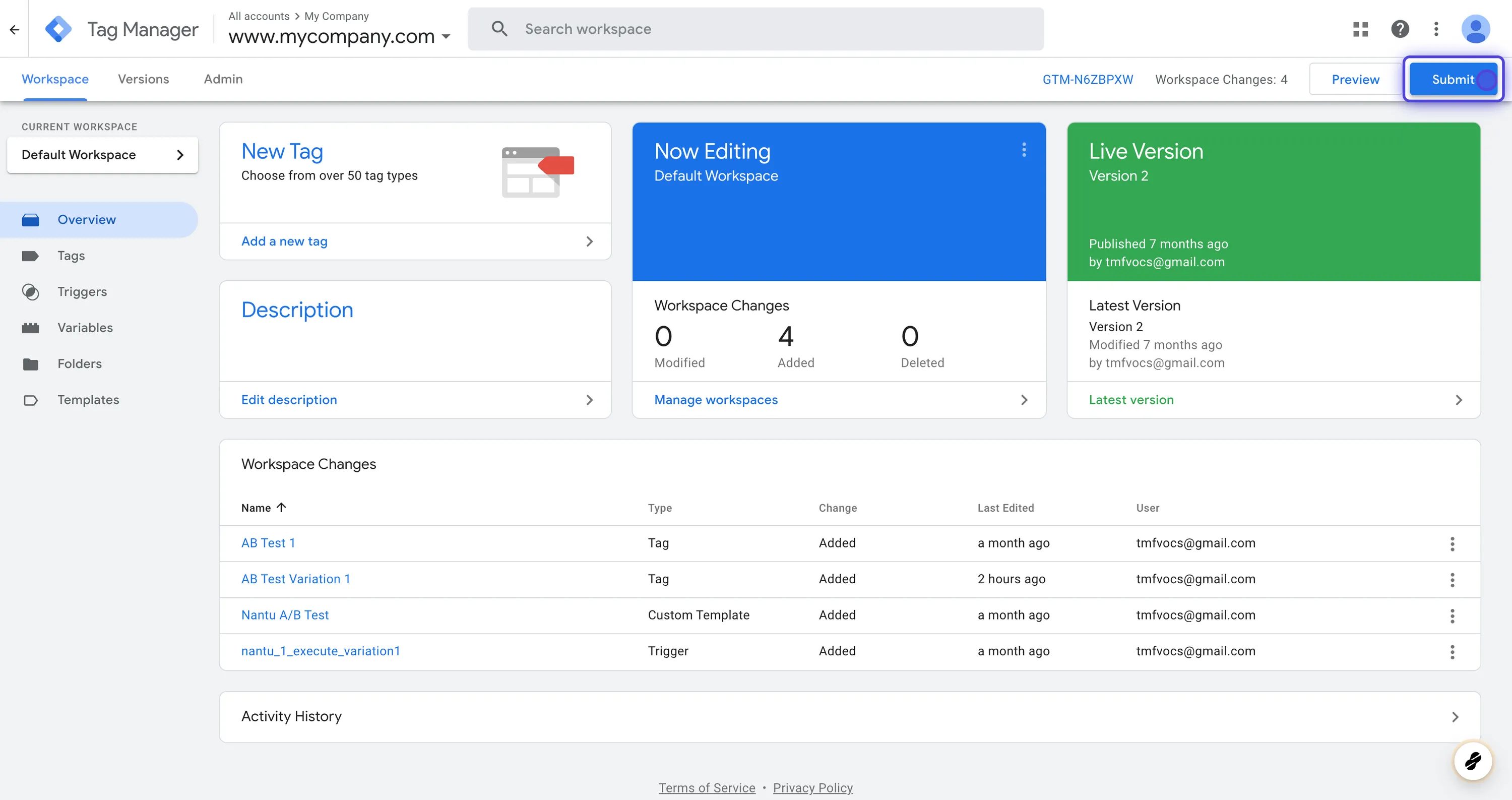The height and width of the screenshot is (800, 1512).
Task: Open the three-dot menu for the AB Test 1 row
Action: click(x=1452, y=543)
